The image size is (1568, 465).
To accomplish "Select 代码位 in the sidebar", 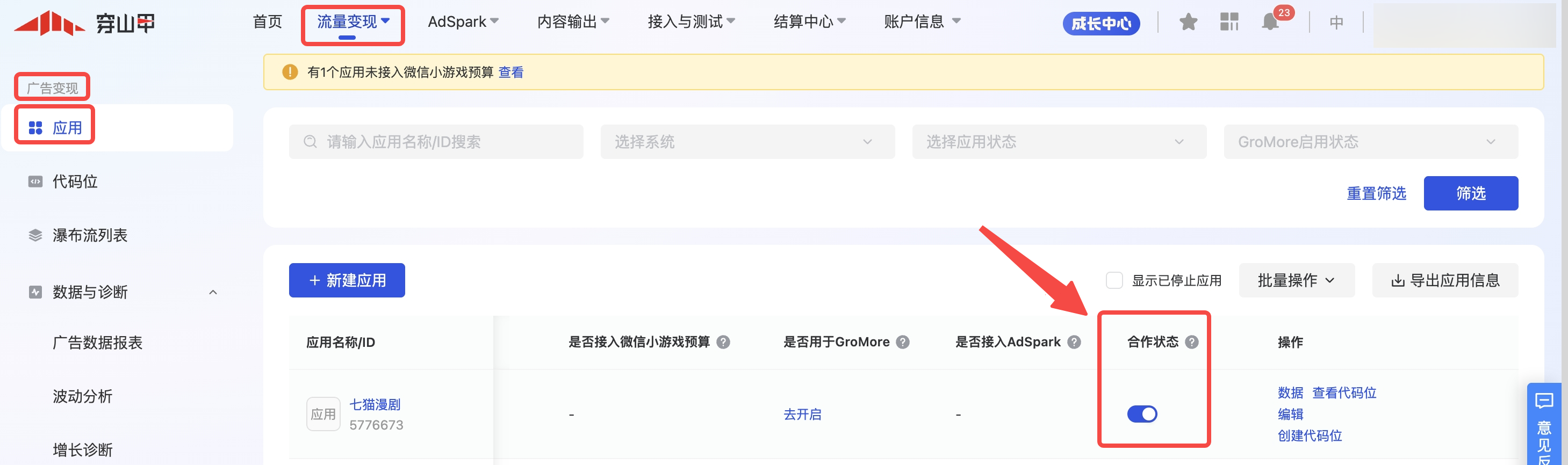I will click(x=75, y=181).
